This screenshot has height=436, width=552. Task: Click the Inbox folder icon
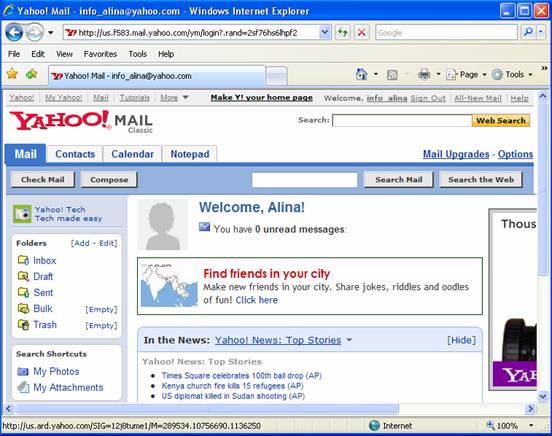[x=23, y=260]
